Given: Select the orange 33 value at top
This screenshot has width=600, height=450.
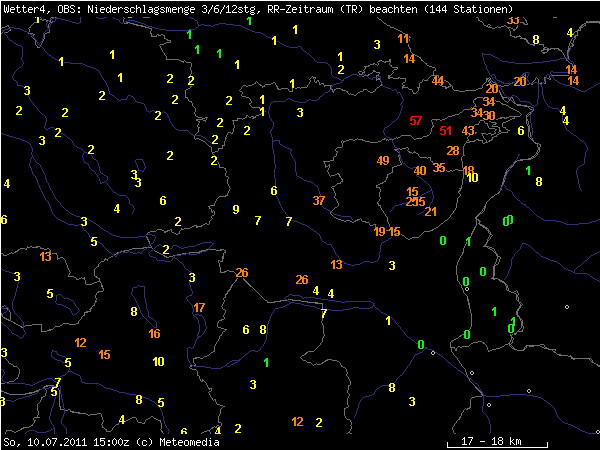Looking at the screenshot, I should coord(513,21).
